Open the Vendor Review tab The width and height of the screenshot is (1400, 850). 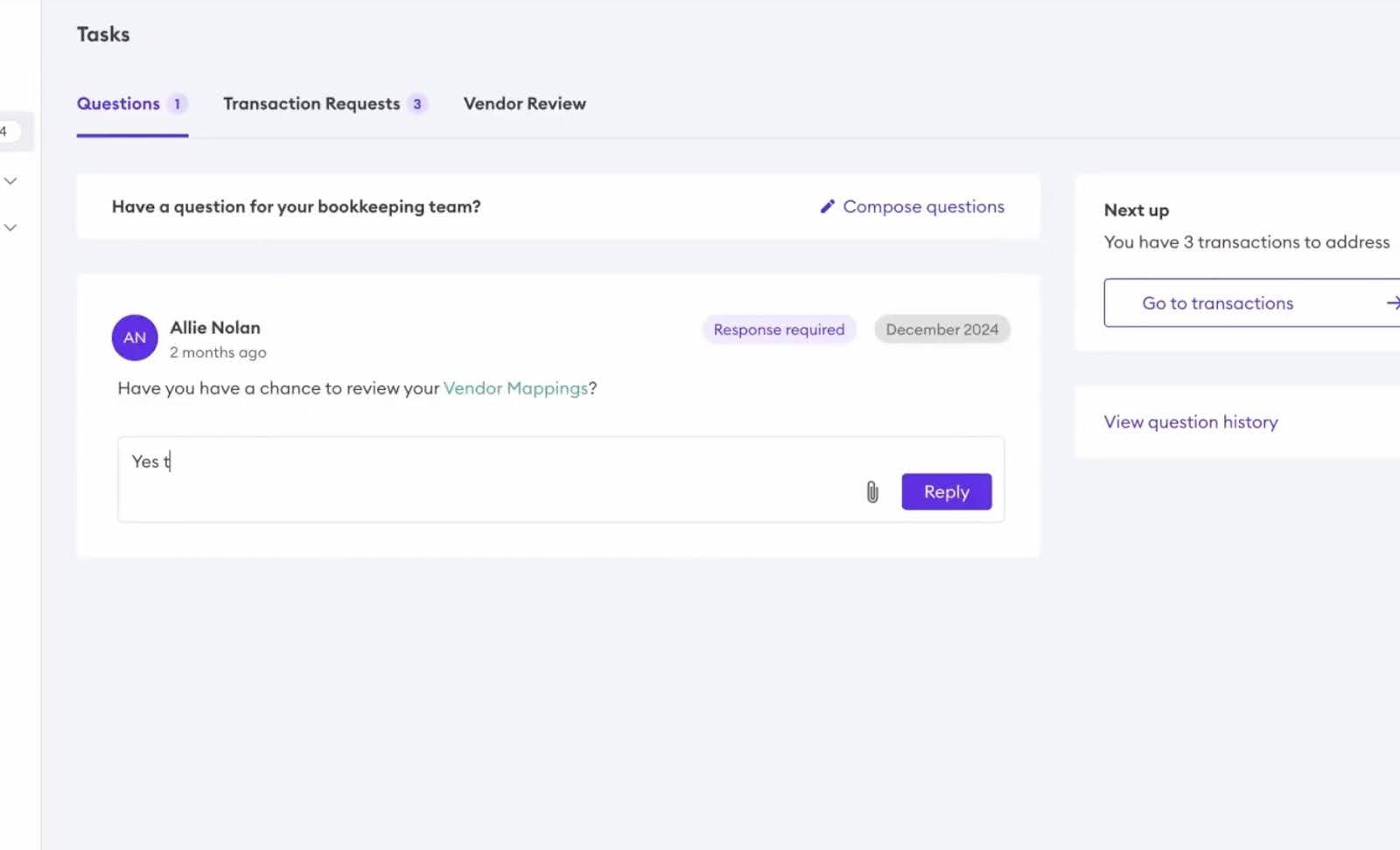coord(524,103)
